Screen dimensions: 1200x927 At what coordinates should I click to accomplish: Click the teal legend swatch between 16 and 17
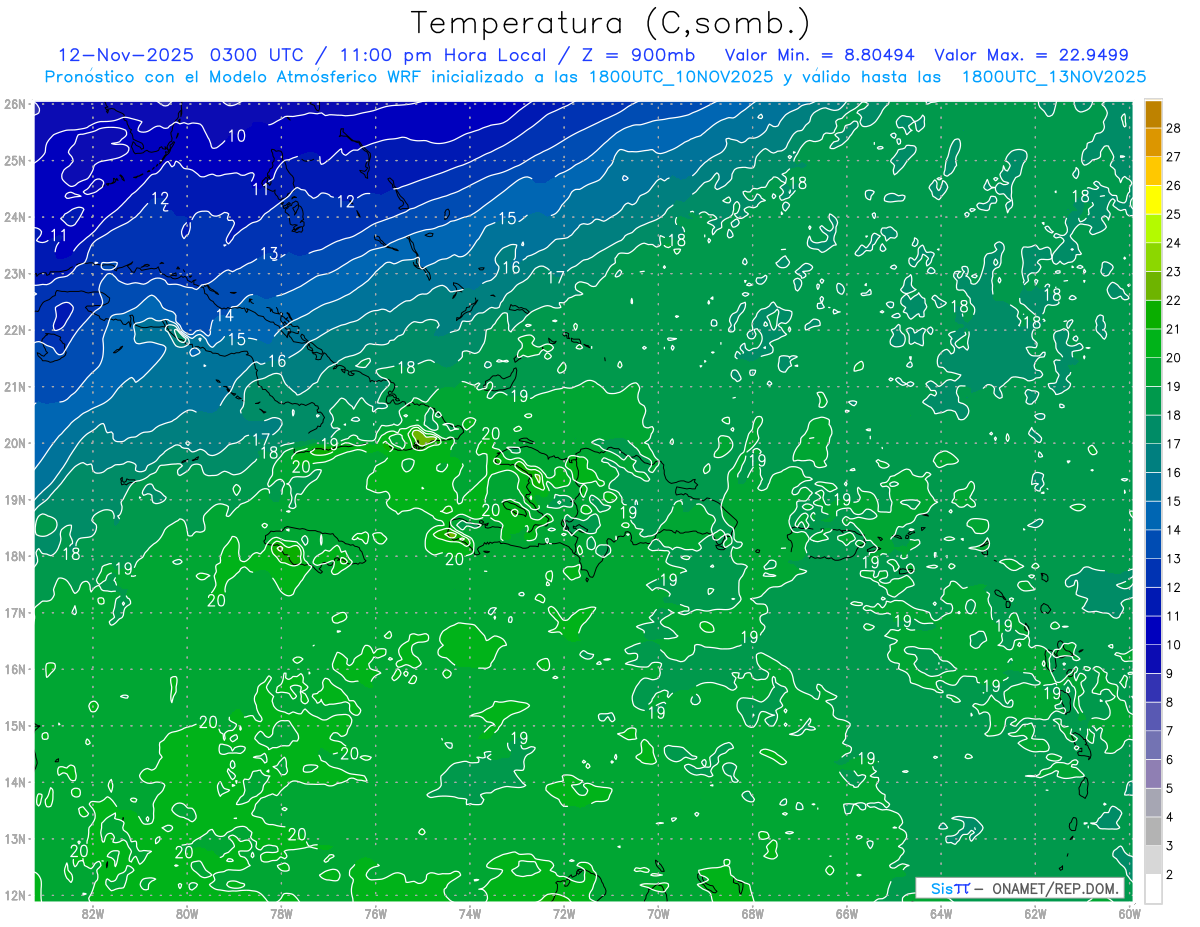point(1153,459)
